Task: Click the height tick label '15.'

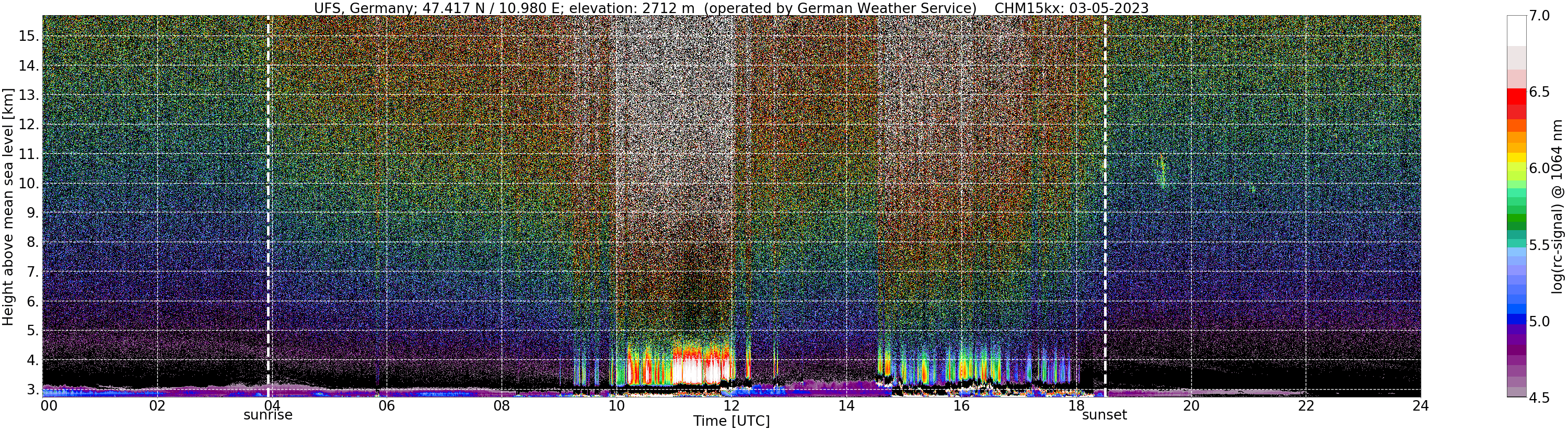Action: click(29, 37)
